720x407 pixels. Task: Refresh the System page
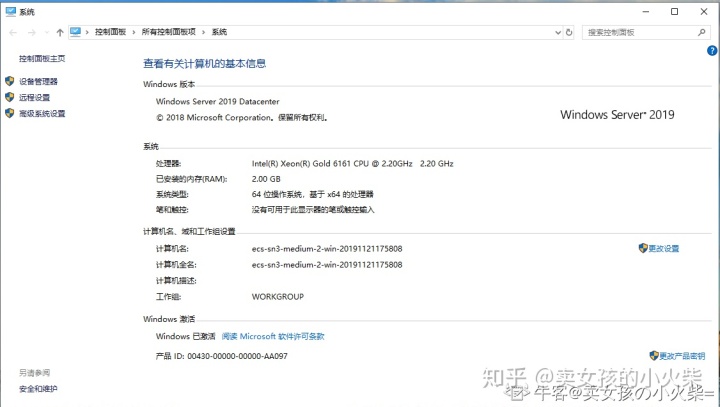tap(569, 32)
